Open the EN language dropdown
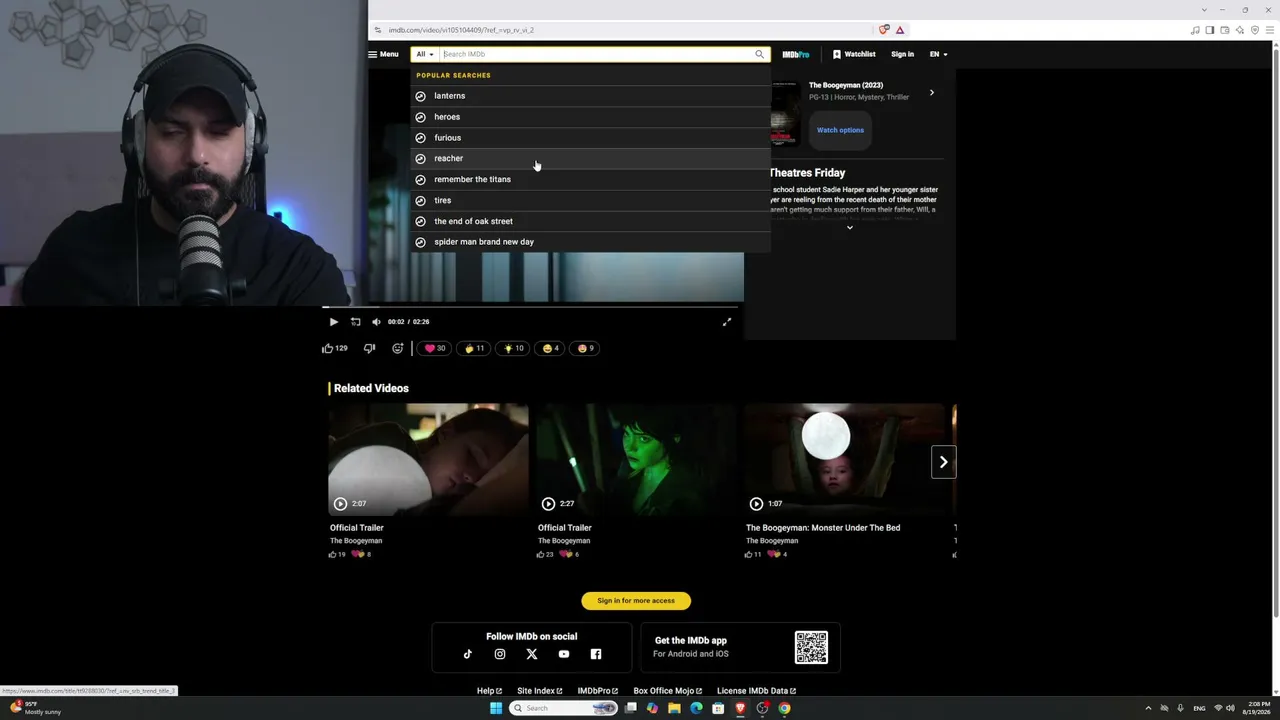 938,54
